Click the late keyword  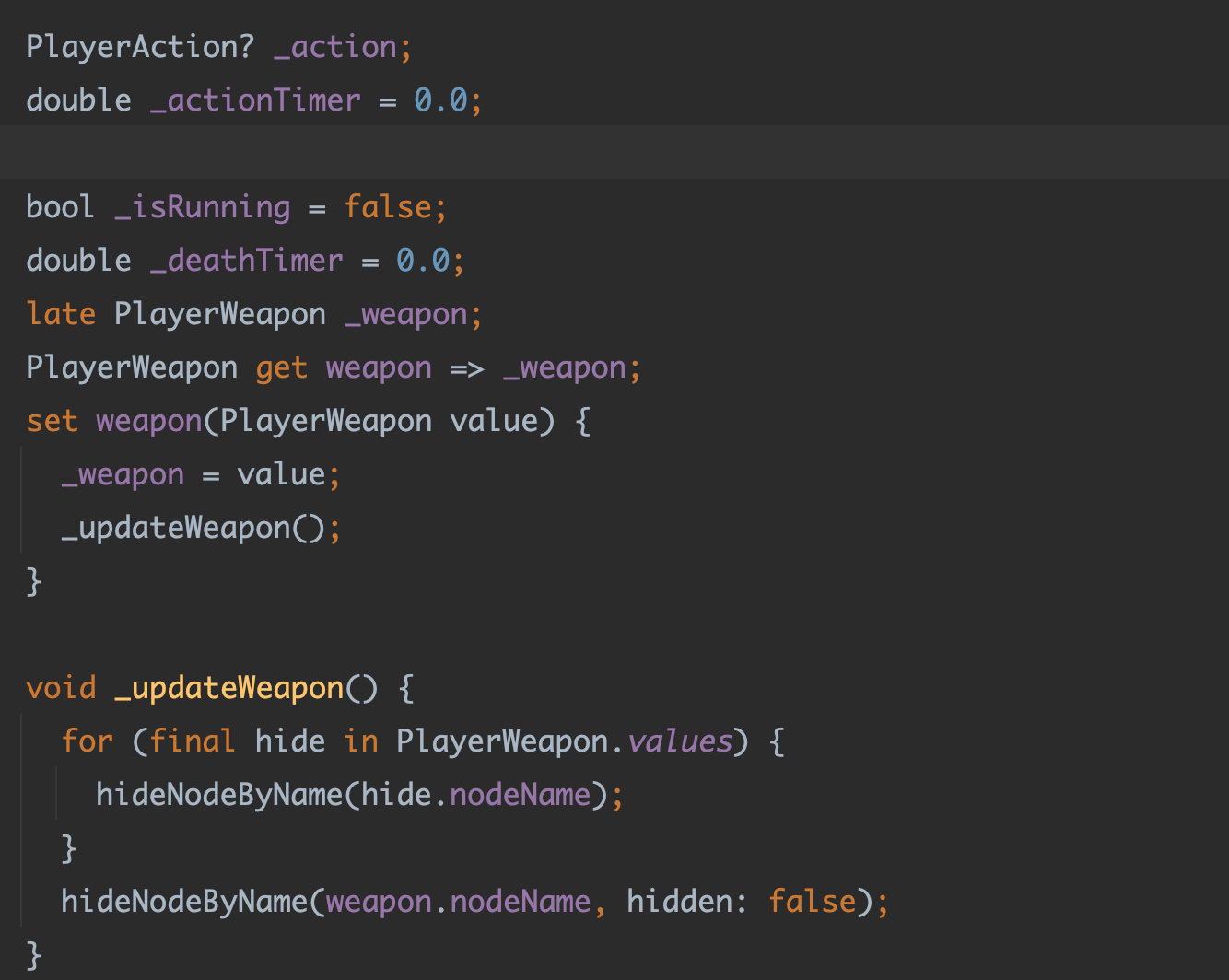click(x=61, y=314)
